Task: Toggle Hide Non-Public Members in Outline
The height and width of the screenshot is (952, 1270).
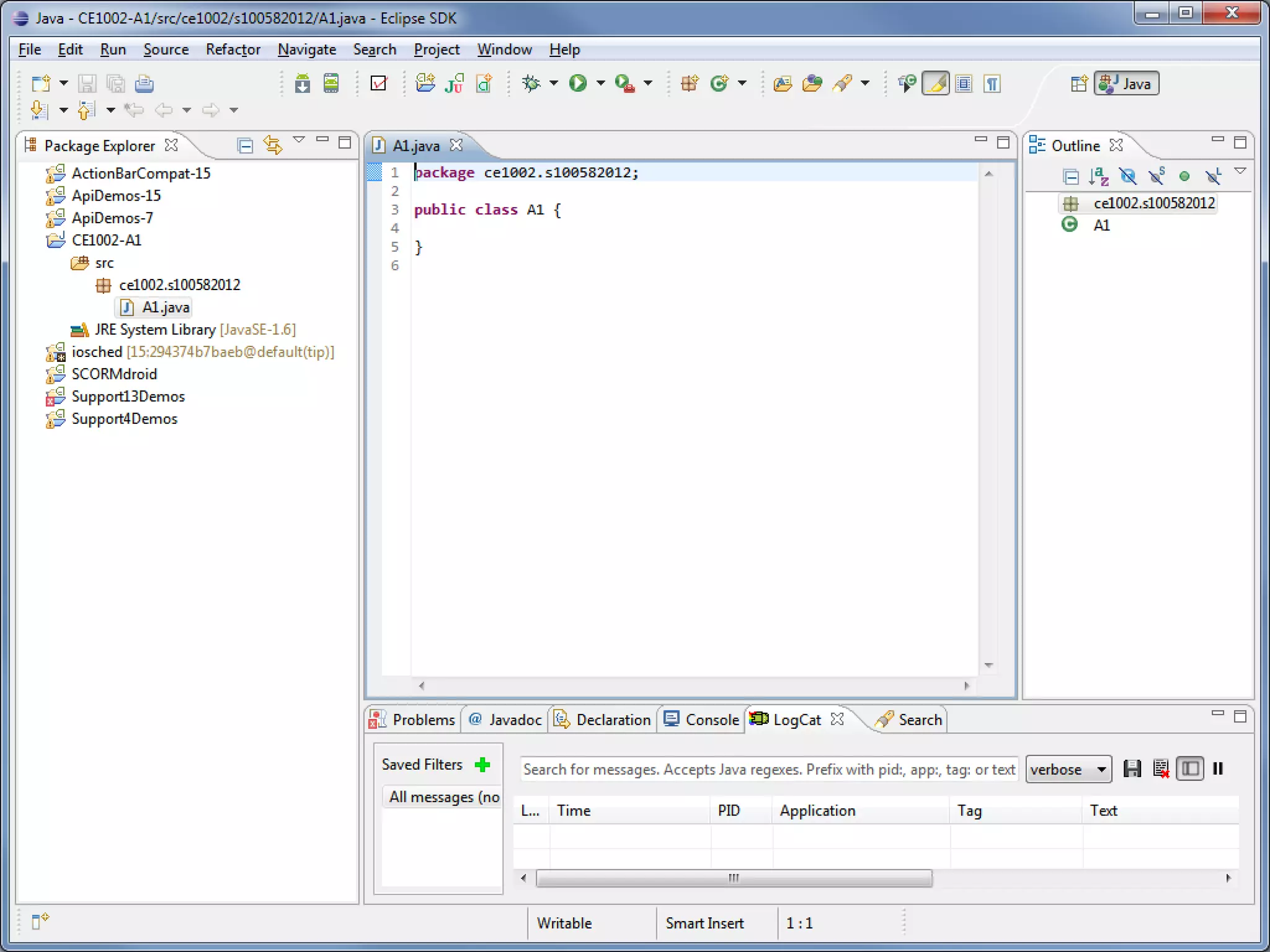Action: tap(1184, 177)
